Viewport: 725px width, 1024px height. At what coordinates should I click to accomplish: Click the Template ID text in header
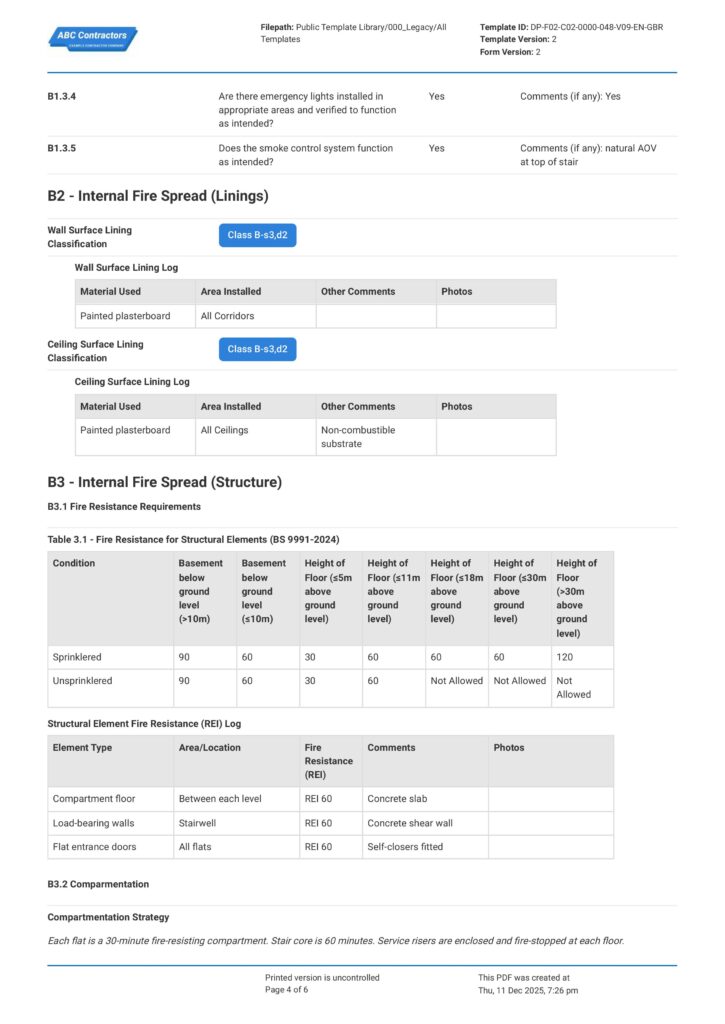(571, 27)
